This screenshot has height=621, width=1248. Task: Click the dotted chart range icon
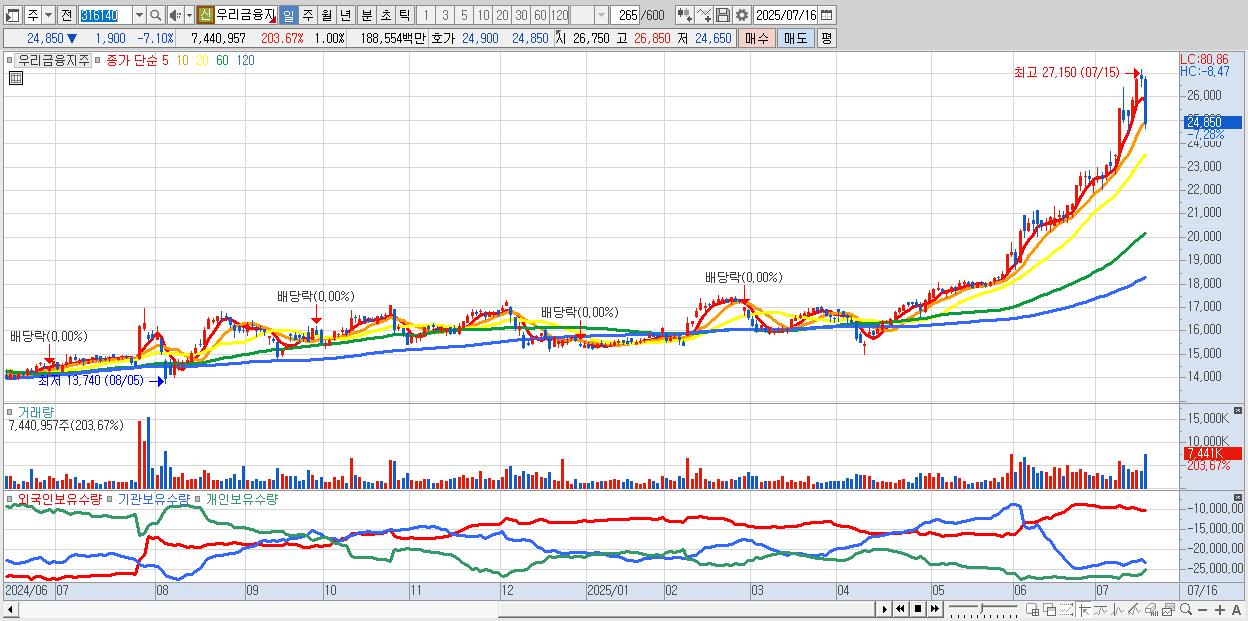pos(1066,609)
